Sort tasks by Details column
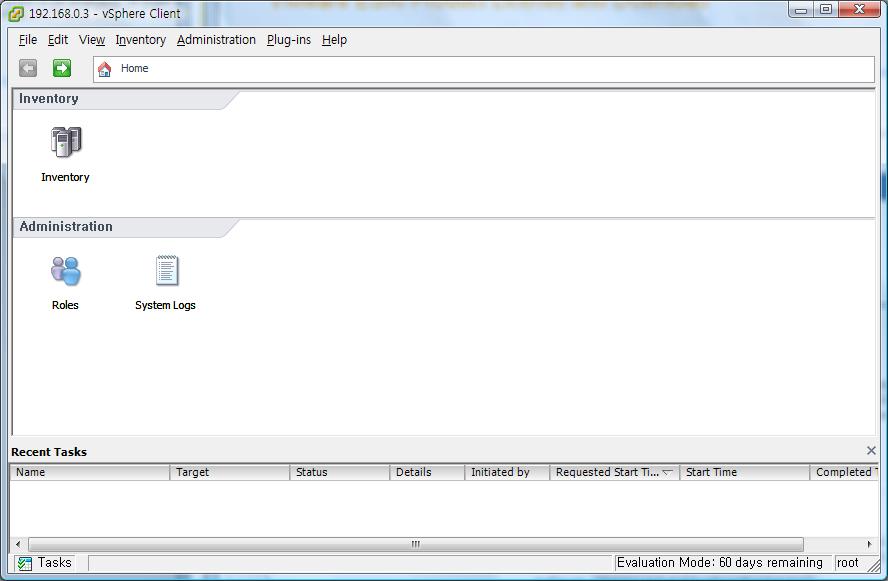The width and height of the screenshot is (888, 581). (427, 472)
